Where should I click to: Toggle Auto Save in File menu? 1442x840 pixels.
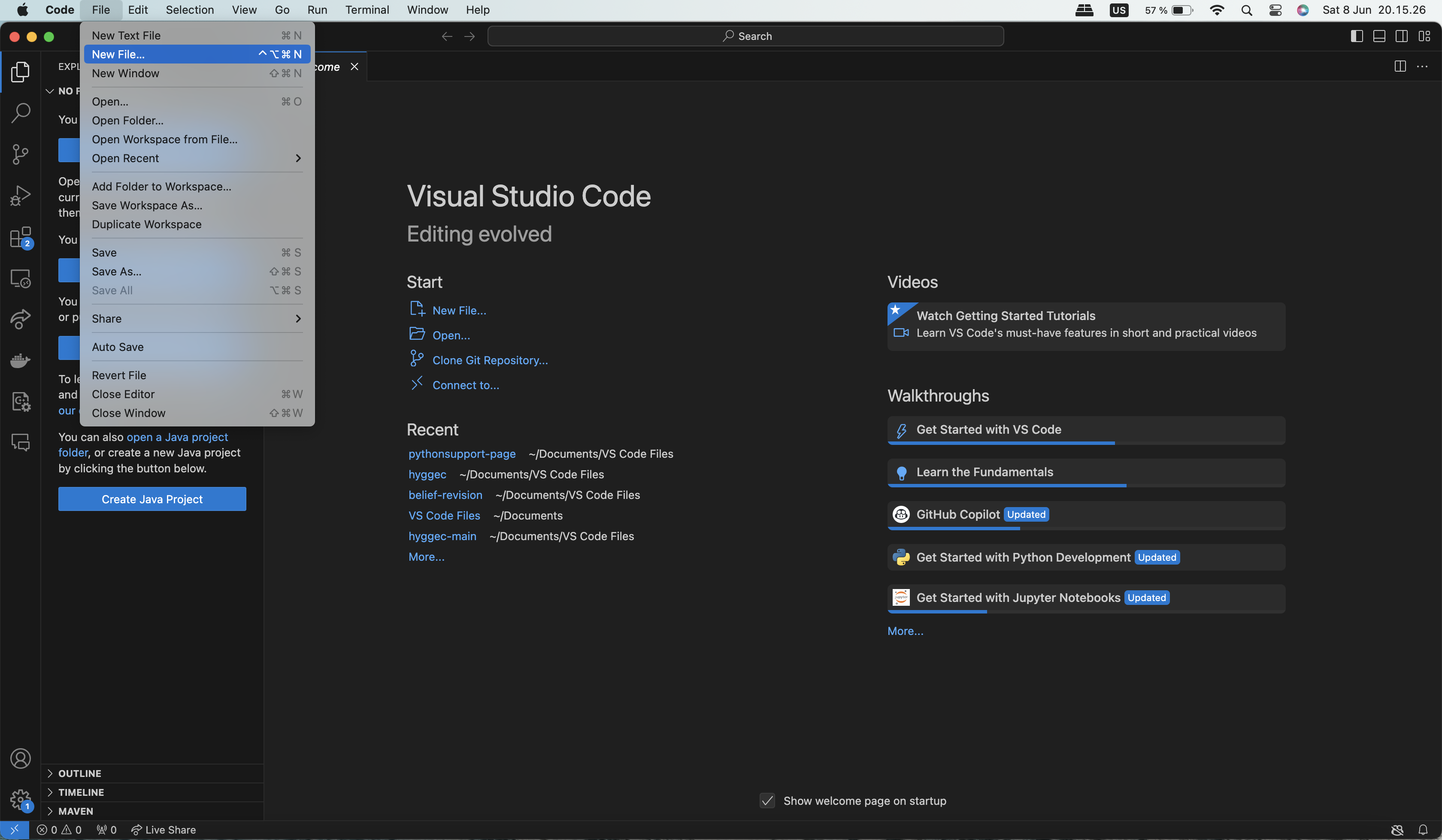pyautogui.click(x=197, y=347)
